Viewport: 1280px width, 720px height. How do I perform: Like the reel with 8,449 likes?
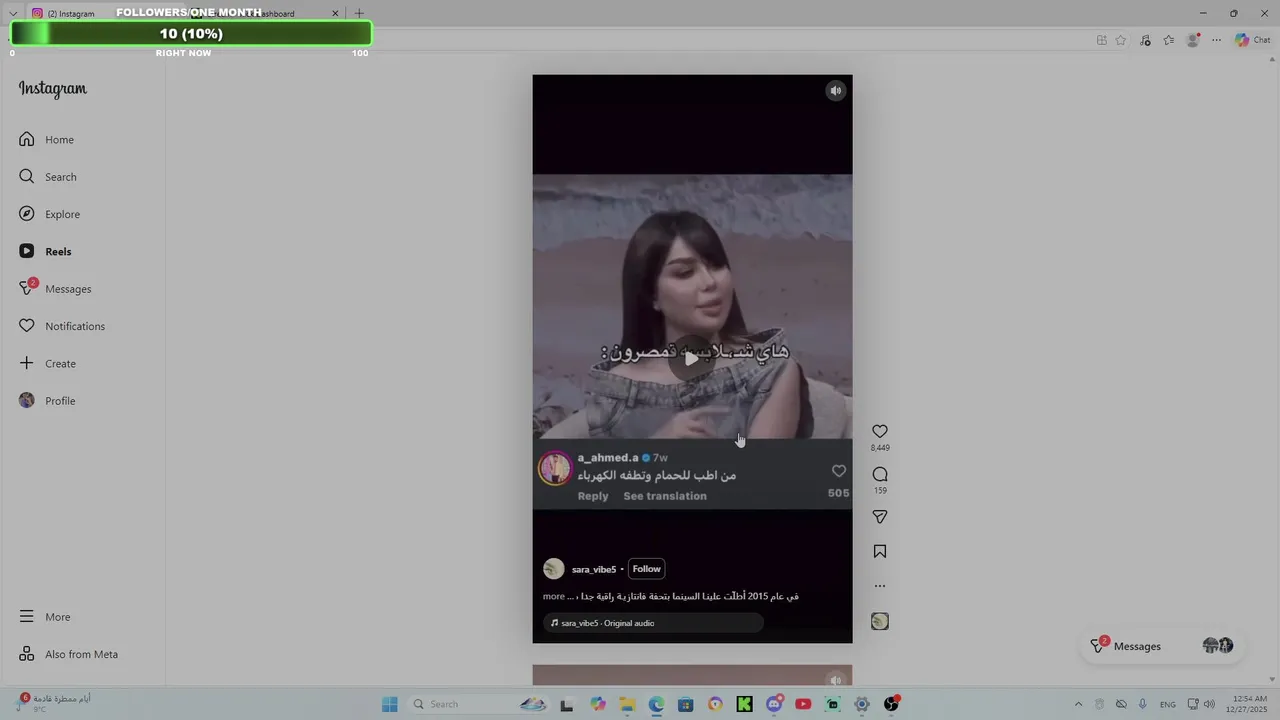[880, 432]
